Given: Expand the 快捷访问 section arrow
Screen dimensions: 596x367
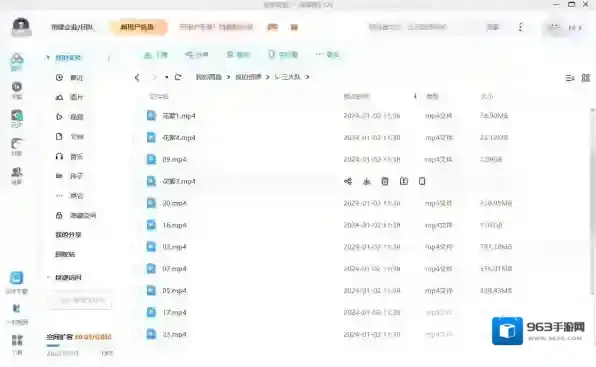Looking at the screenshot, I should tap(48, 277).
